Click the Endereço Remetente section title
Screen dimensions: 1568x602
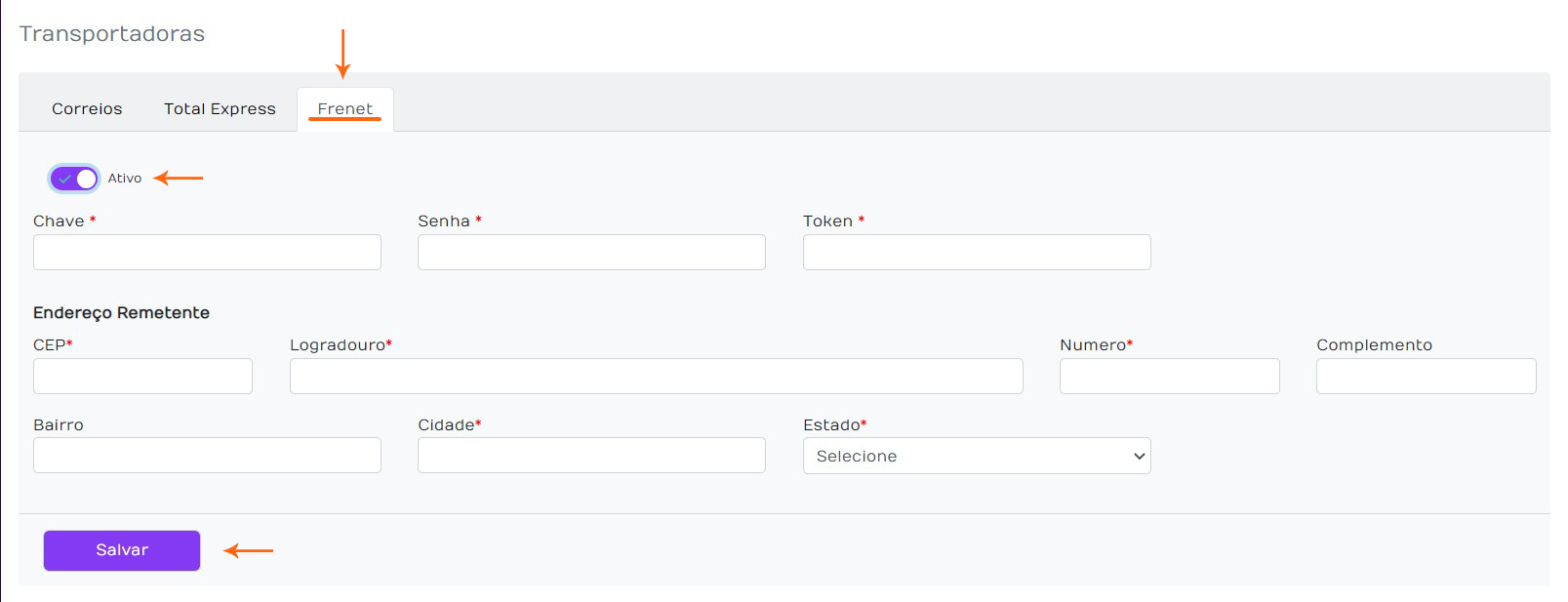[121, 313]
